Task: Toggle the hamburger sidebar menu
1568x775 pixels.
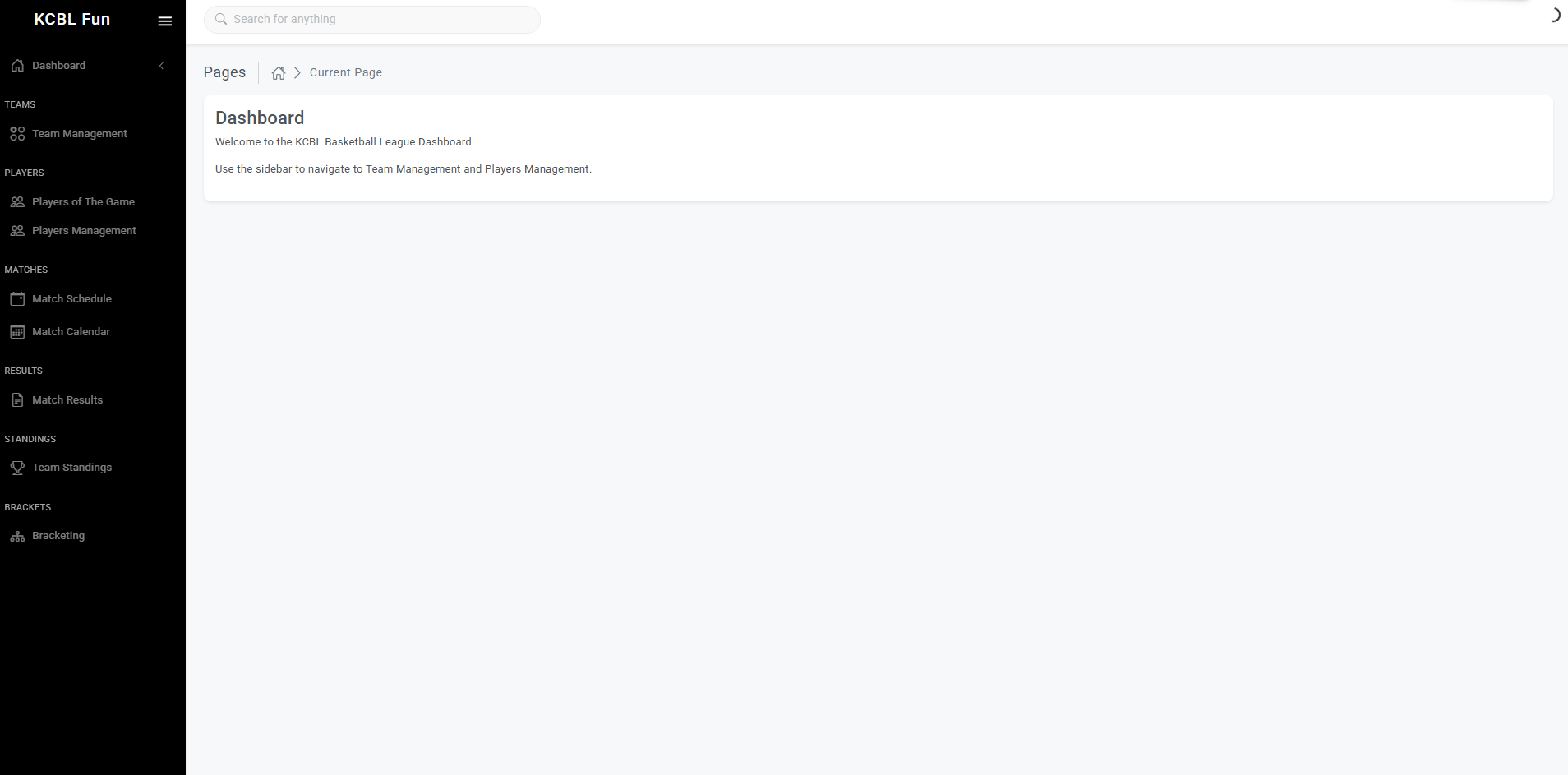Action: tap(164, 21)
